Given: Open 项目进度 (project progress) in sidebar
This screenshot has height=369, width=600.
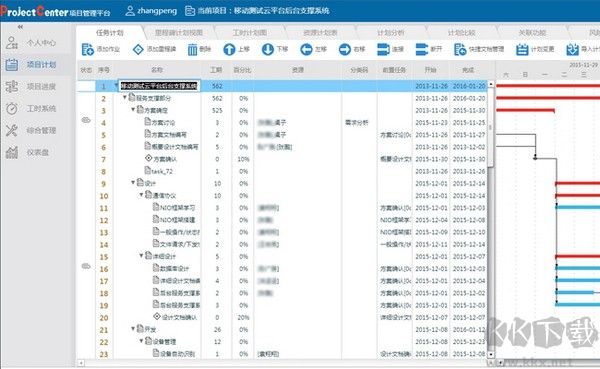Looking at the screenshot, I should [x=31, y=87].
